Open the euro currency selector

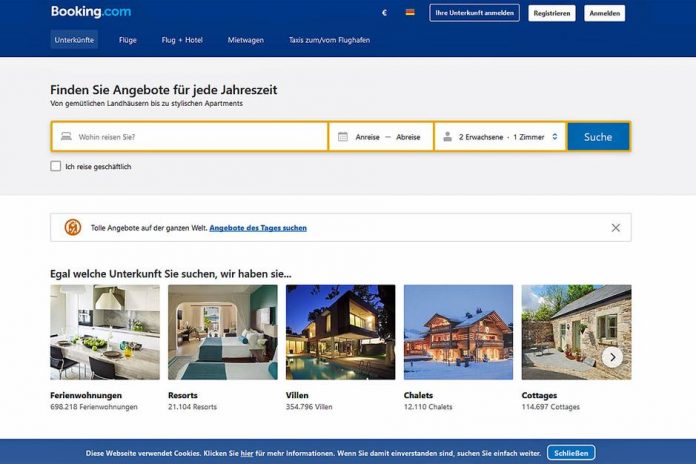(x=384, y=13)
